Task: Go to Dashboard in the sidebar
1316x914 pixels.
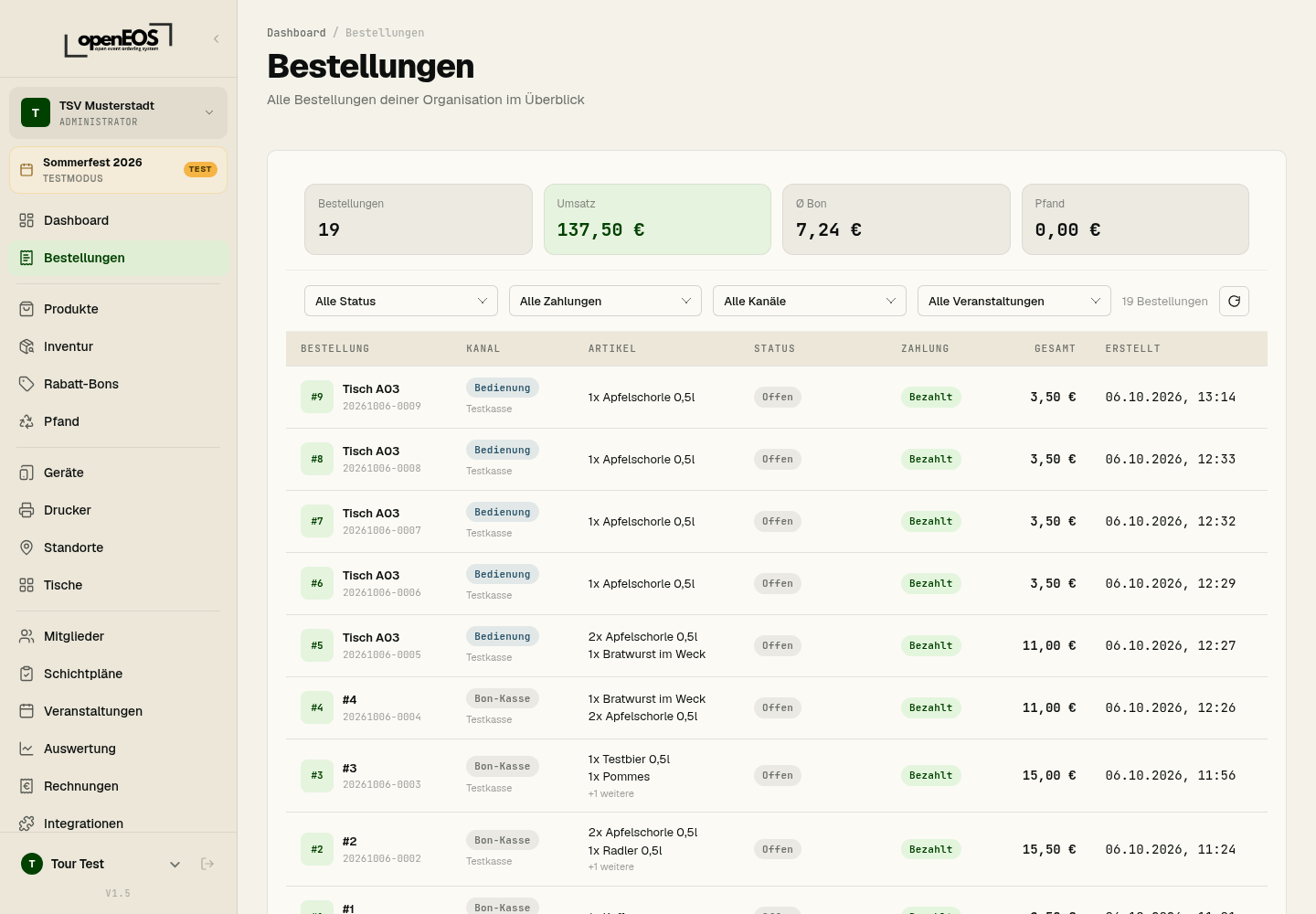Action: (x=118, y=220)
